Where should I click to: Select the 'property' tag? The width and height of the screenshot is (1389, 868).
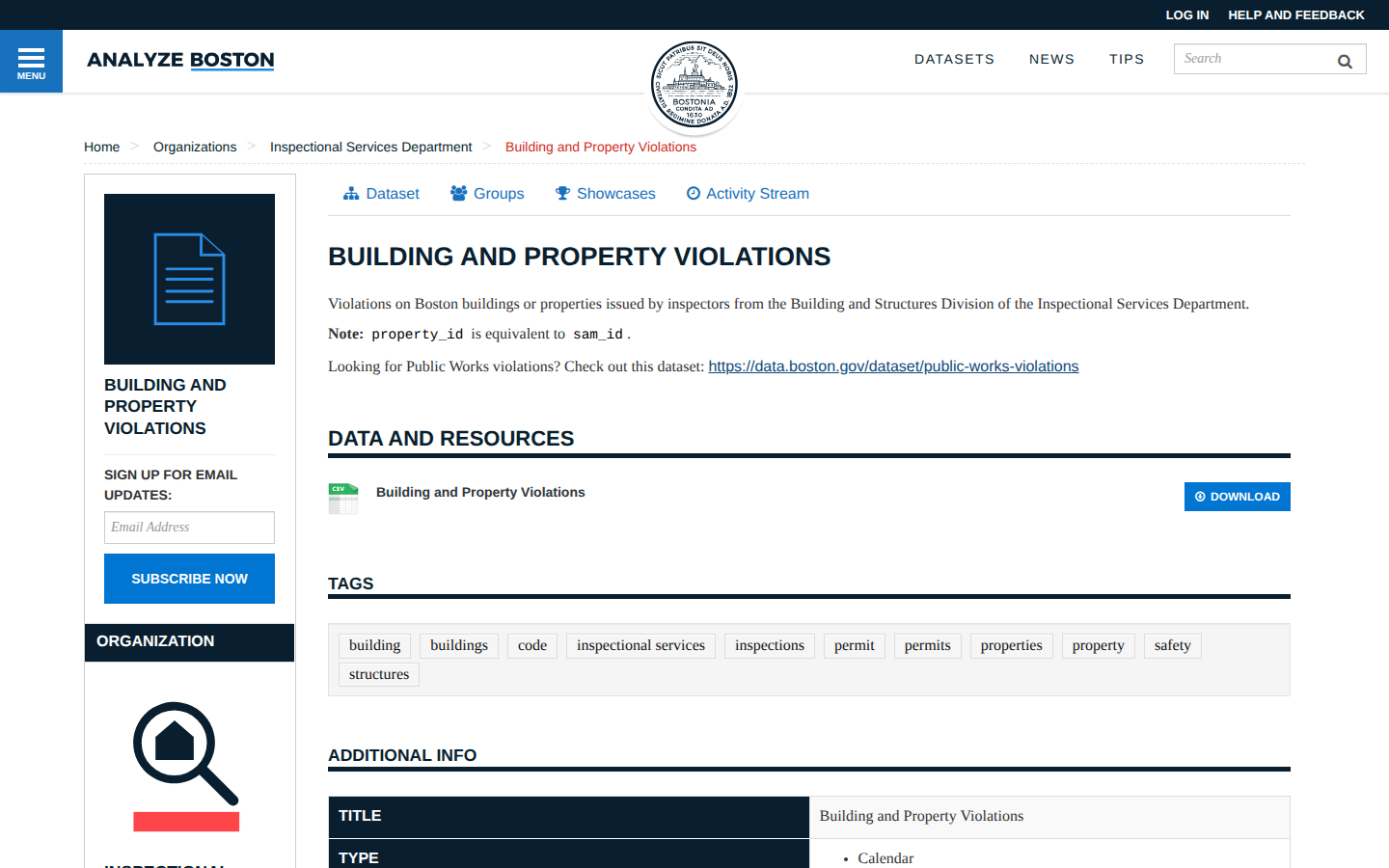[x=1099, y=646]
